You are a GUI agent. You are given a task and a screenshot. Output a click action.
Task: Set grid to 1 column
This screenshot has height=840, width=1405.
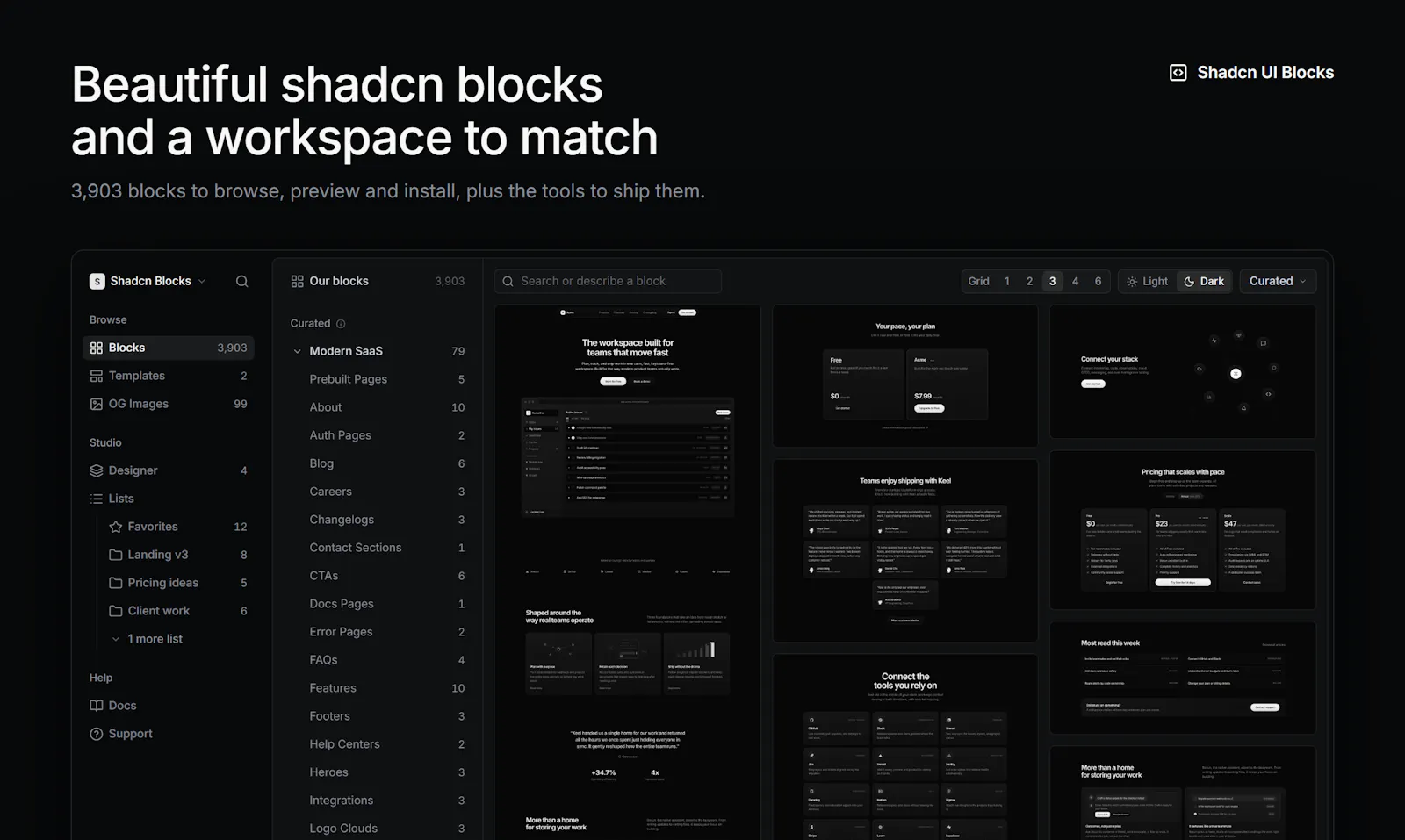[1007, 281]
